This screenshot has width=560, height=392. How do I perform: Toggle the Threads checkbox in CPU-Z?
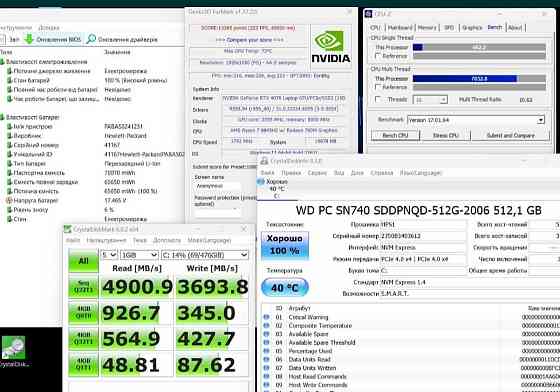click(x=378, y=99)
